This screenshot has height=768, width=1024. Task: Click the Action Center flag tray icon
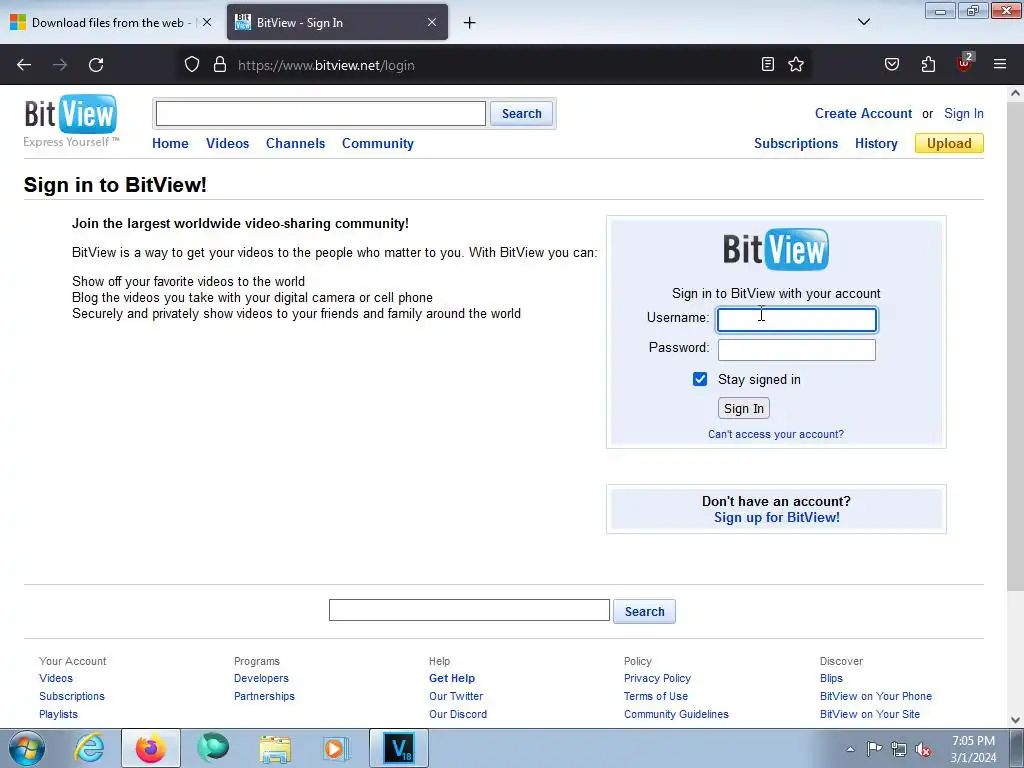[874, 749]
